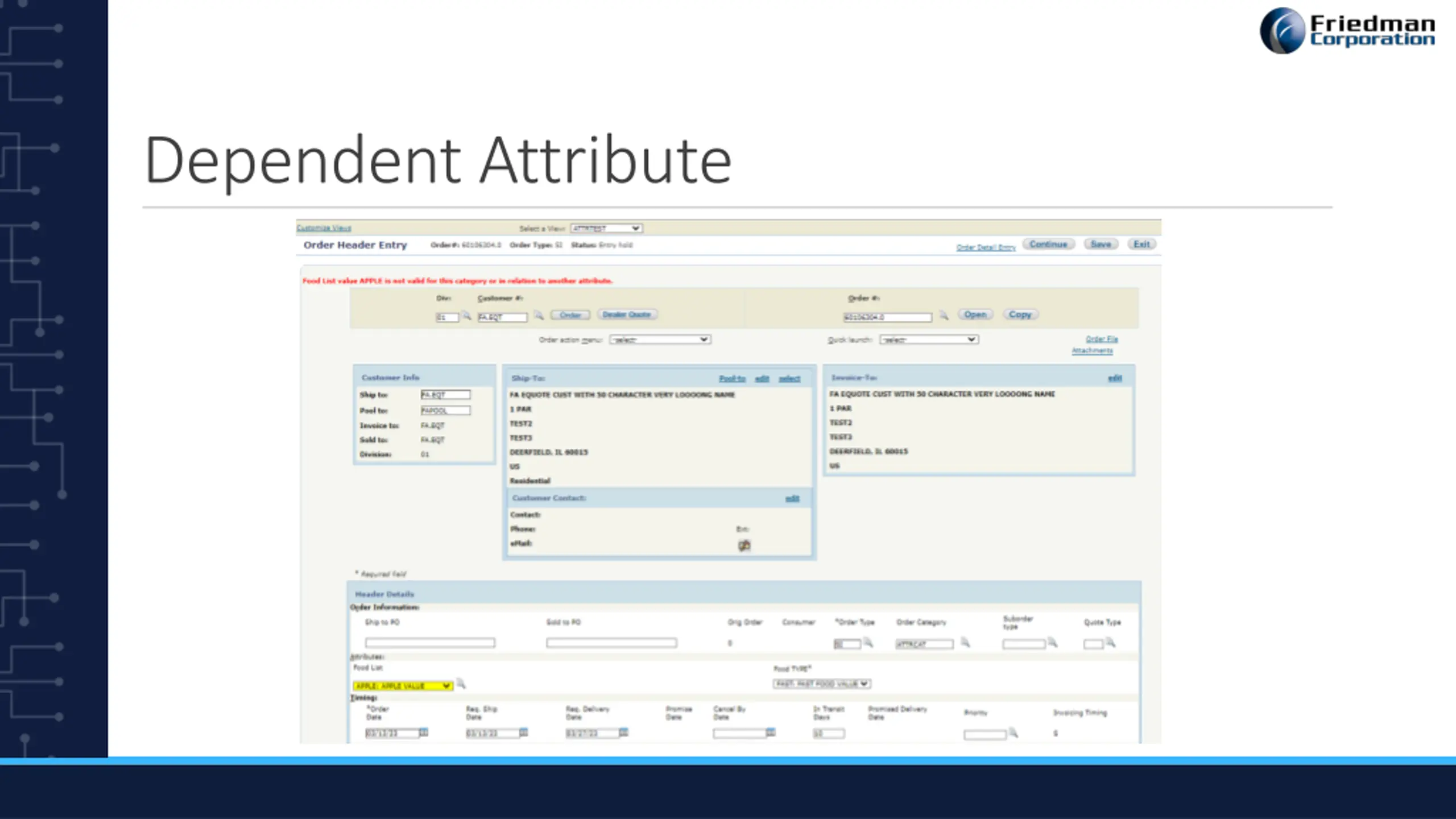Screen dimensions: 1456x819
Task: Click the Div field lookup magnifier icon
Action: pyautogui.click(x=466, y=316)
